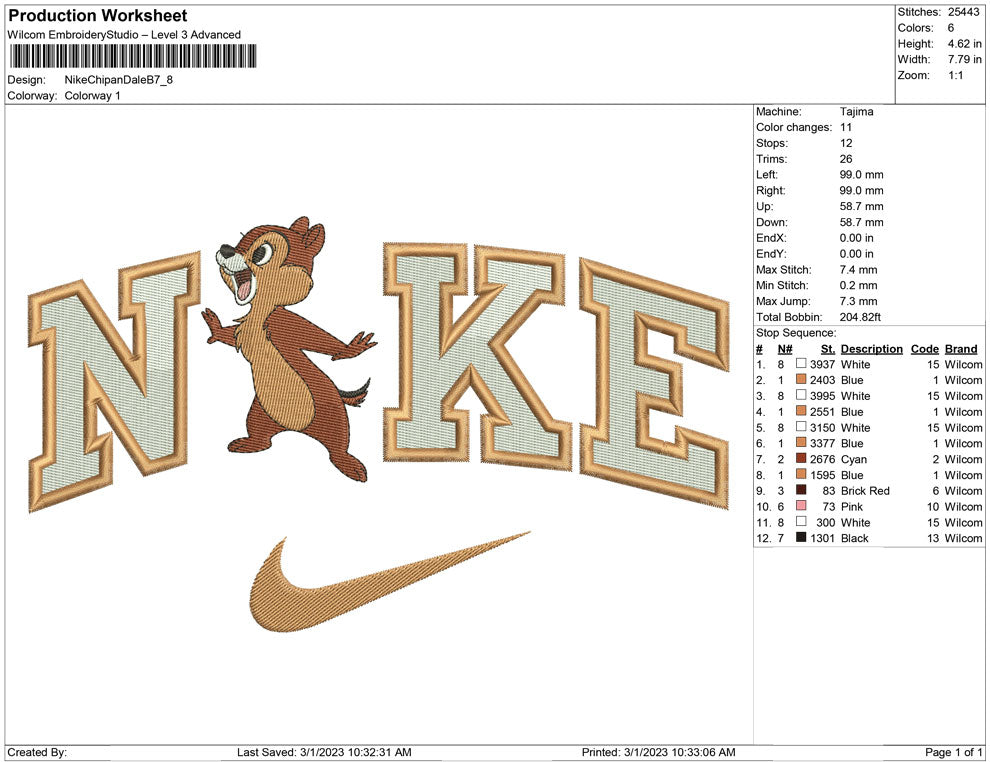The width and height of the screenshot is (990, 762).
Task: Click the Cyan stop 7 color swatch
Action: point(801,458)
